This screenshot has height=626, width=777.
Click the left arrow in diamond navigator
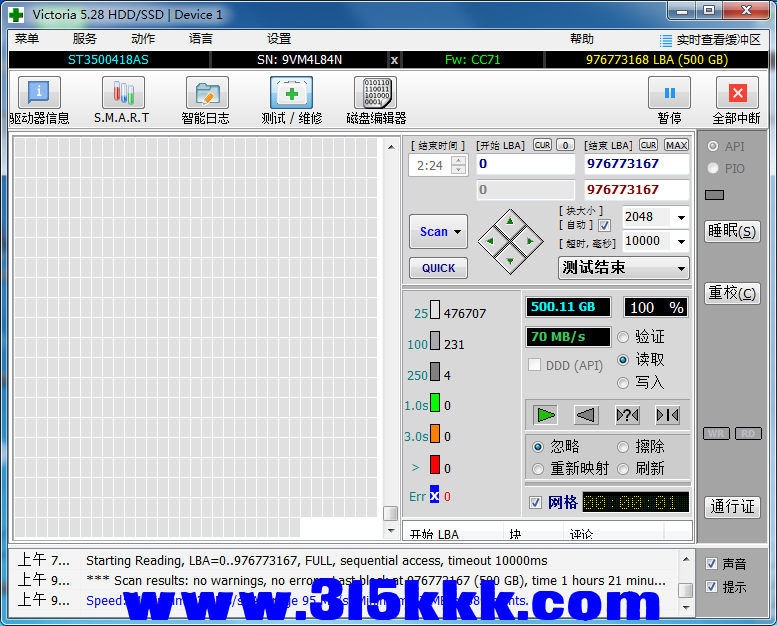490,241
